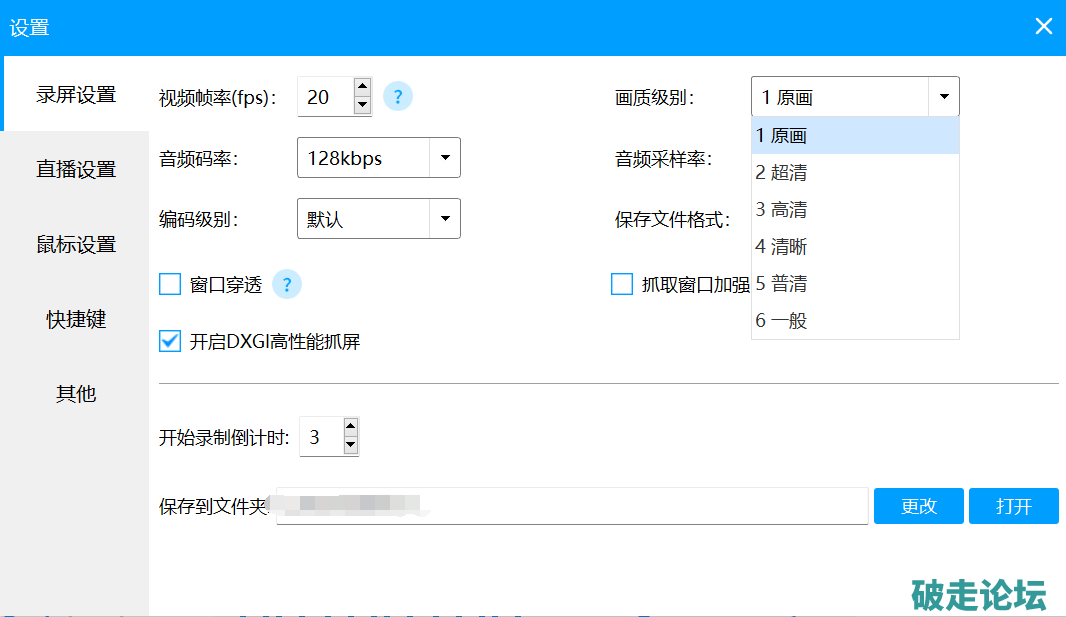Enable the 窗口穿透 checkbox
The height and width of the screenshot is (617, 1066).
pos(170,285)
